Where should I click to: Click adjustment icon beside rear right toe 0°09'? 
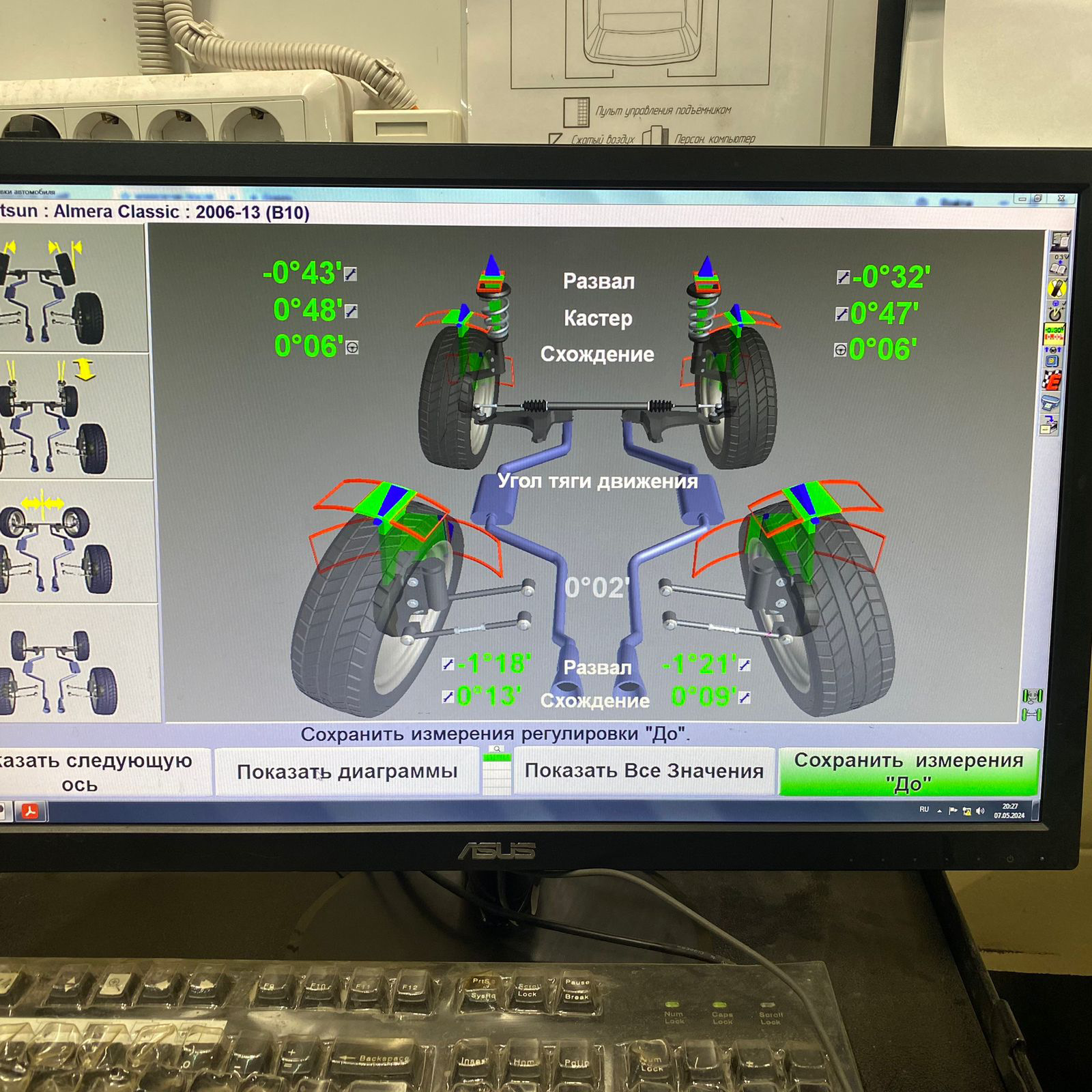coord(744,698)
